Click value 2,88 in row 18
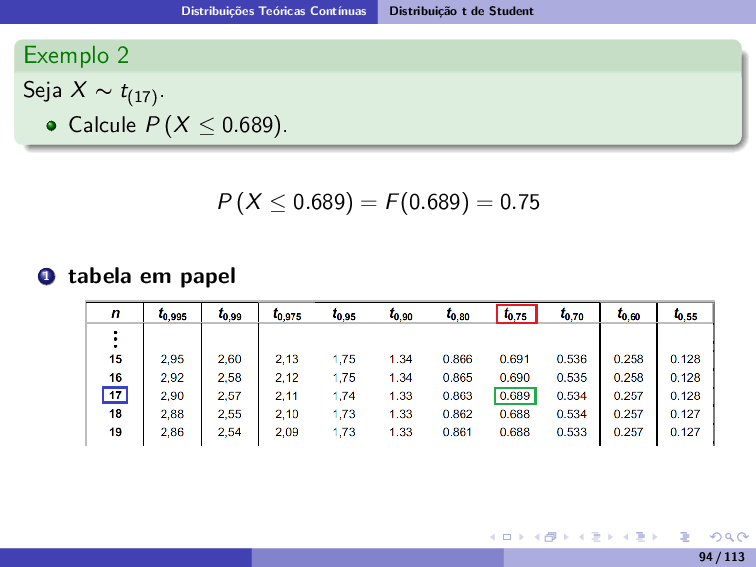Viewport: 756px width, 567px height. point(172,414)
